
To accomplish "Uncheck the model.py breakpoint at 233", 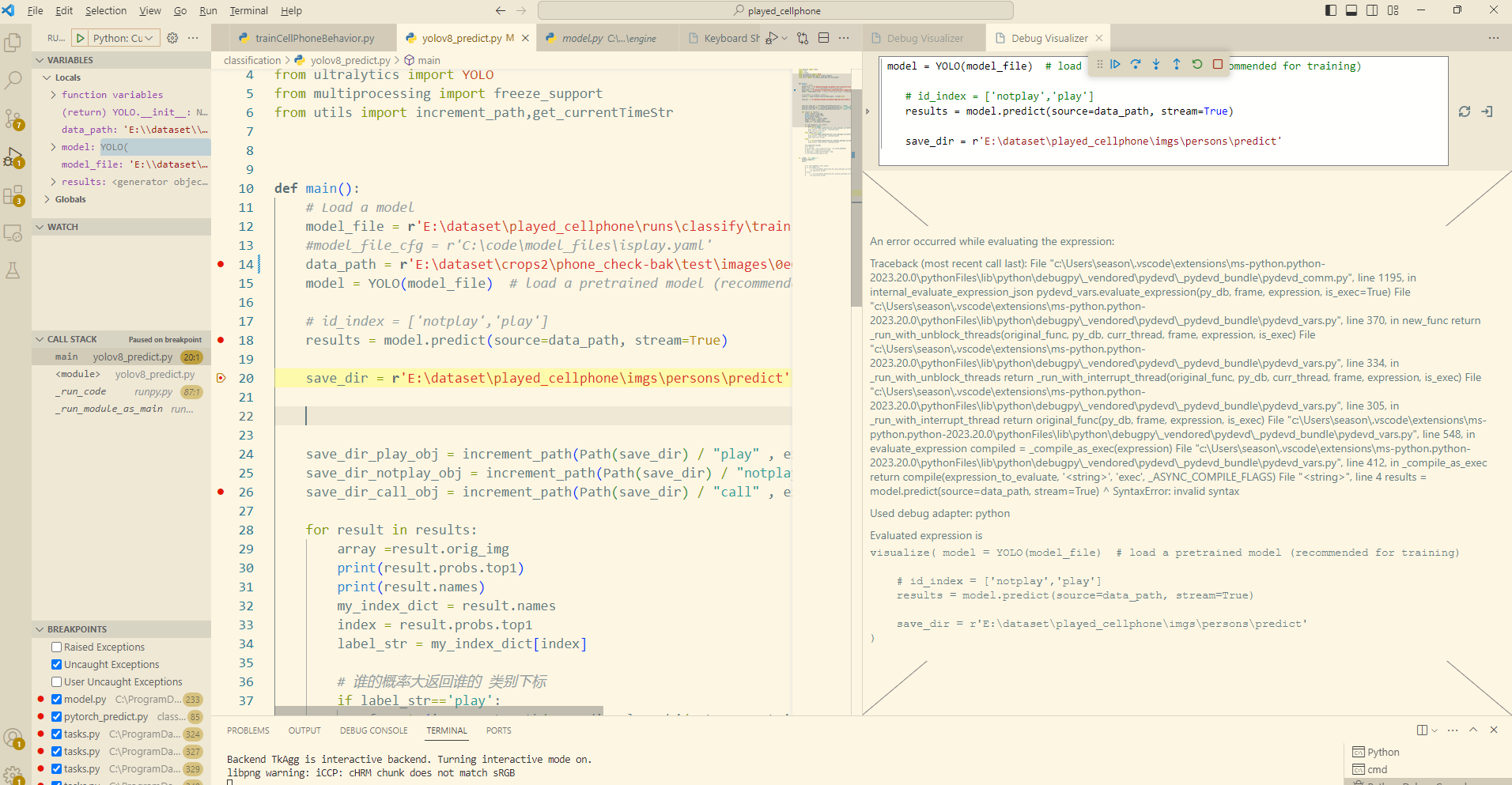I will click(57, 699).
